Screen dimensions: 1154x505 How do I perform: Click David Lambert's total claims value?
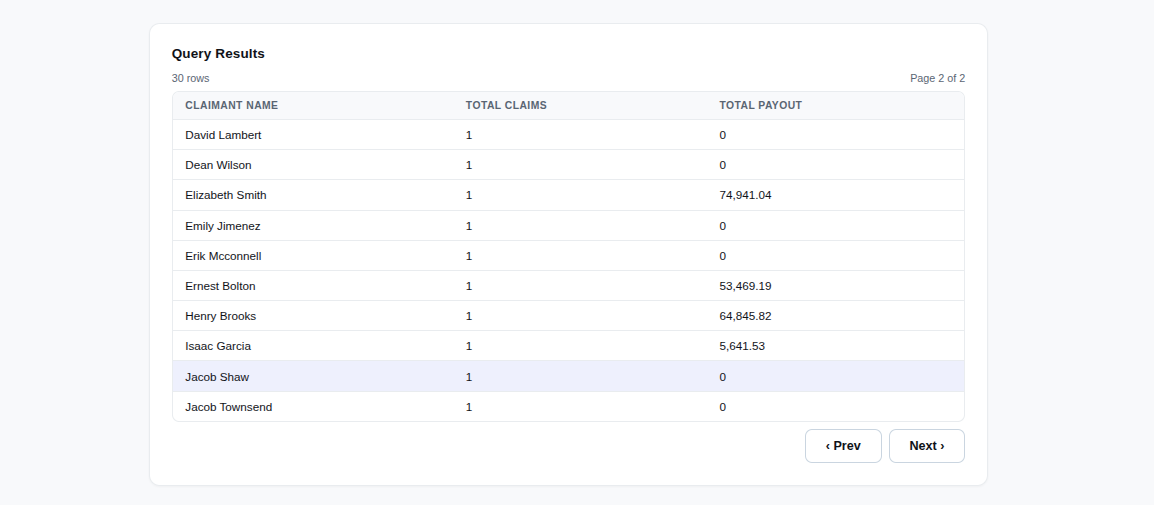(469, 135)
